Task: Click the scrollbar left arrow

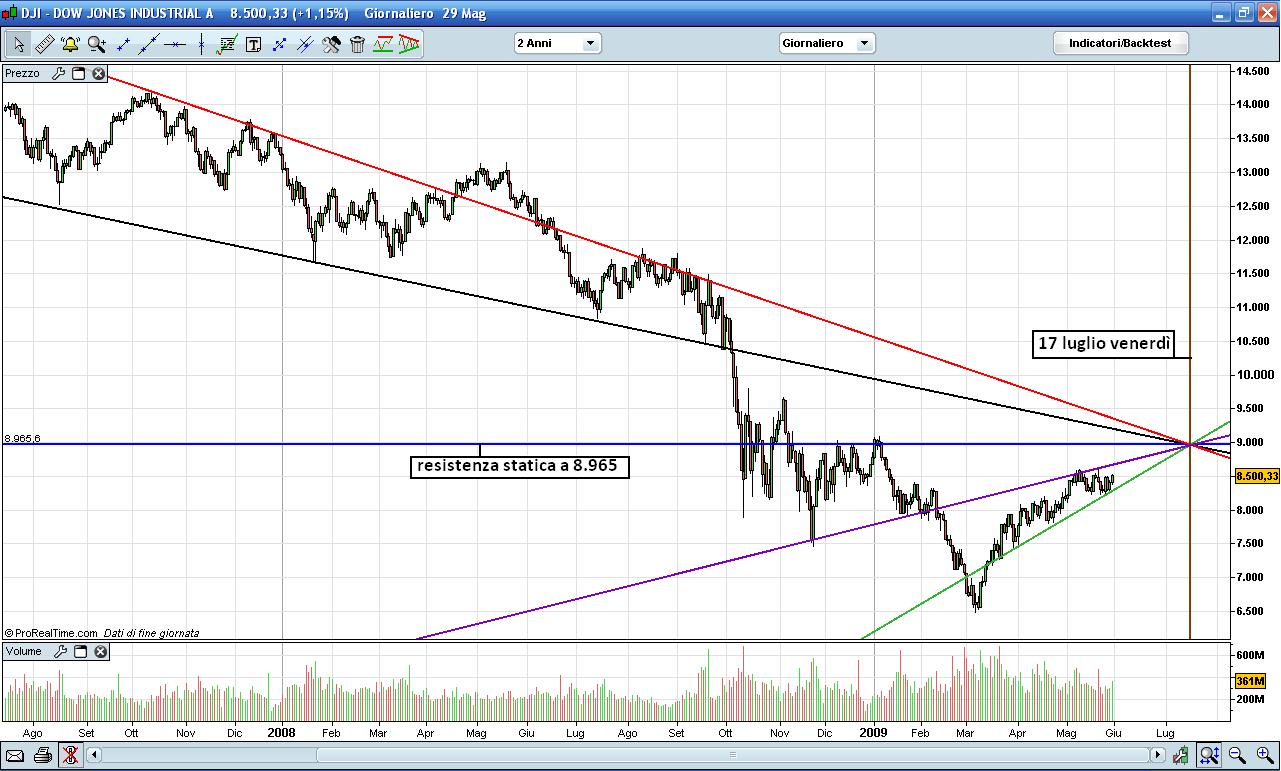Action: [x=95, y=755]
